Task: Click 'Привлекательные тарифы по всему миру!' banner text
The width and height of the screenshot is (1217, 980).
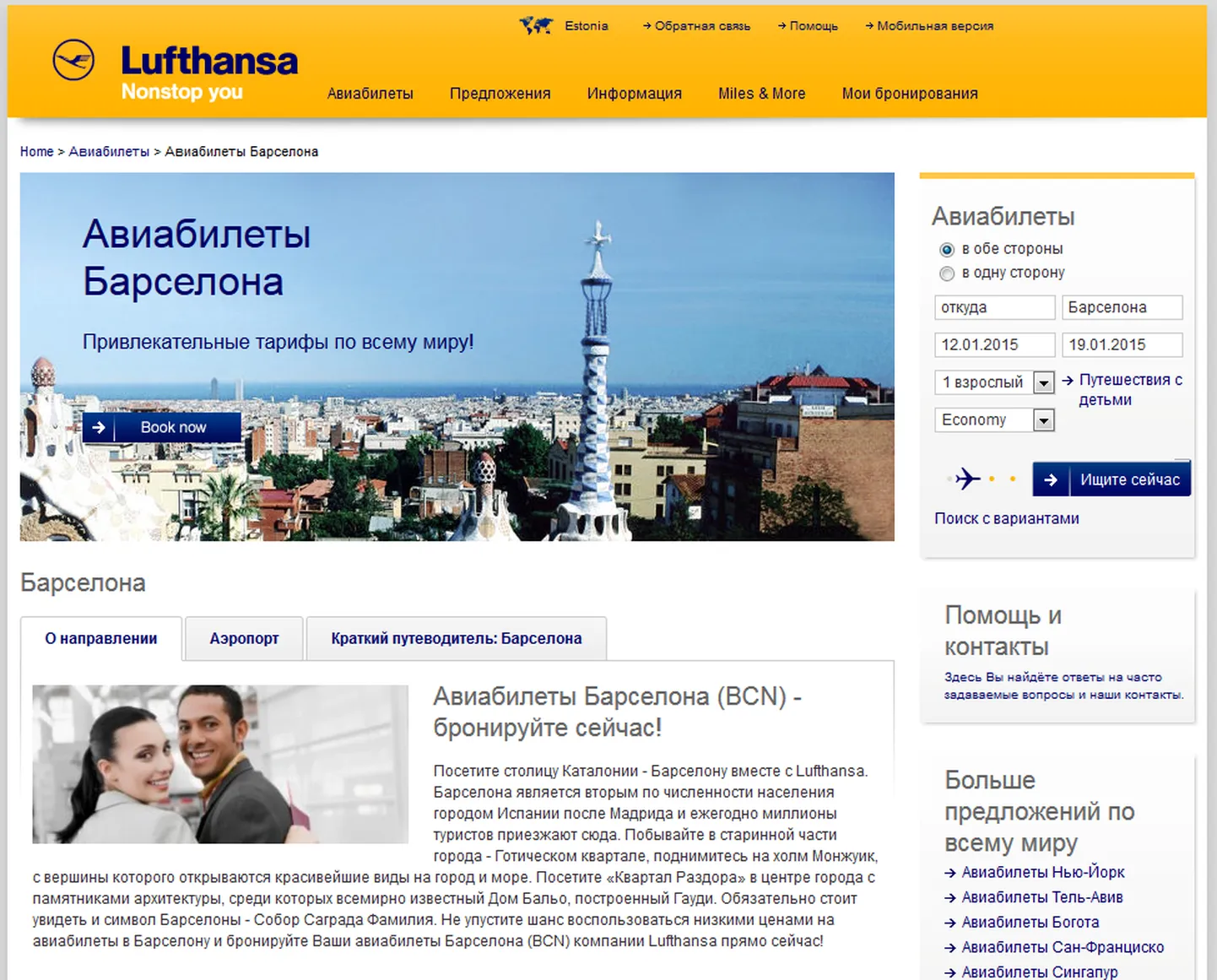Action: tap(279, 342)
